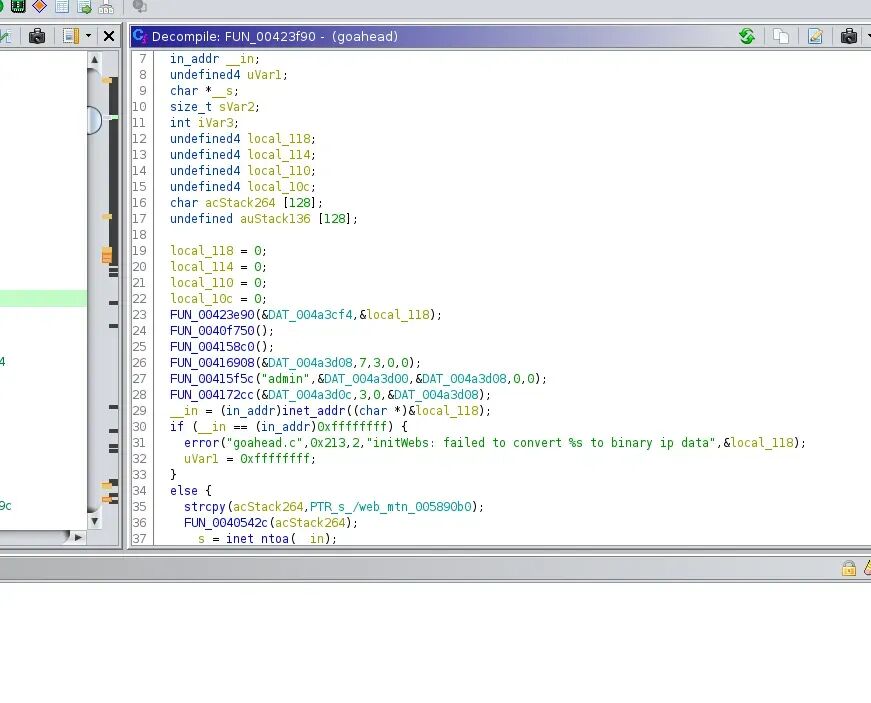Expand the Listing field editor dropdown arrow

[88, 37]
